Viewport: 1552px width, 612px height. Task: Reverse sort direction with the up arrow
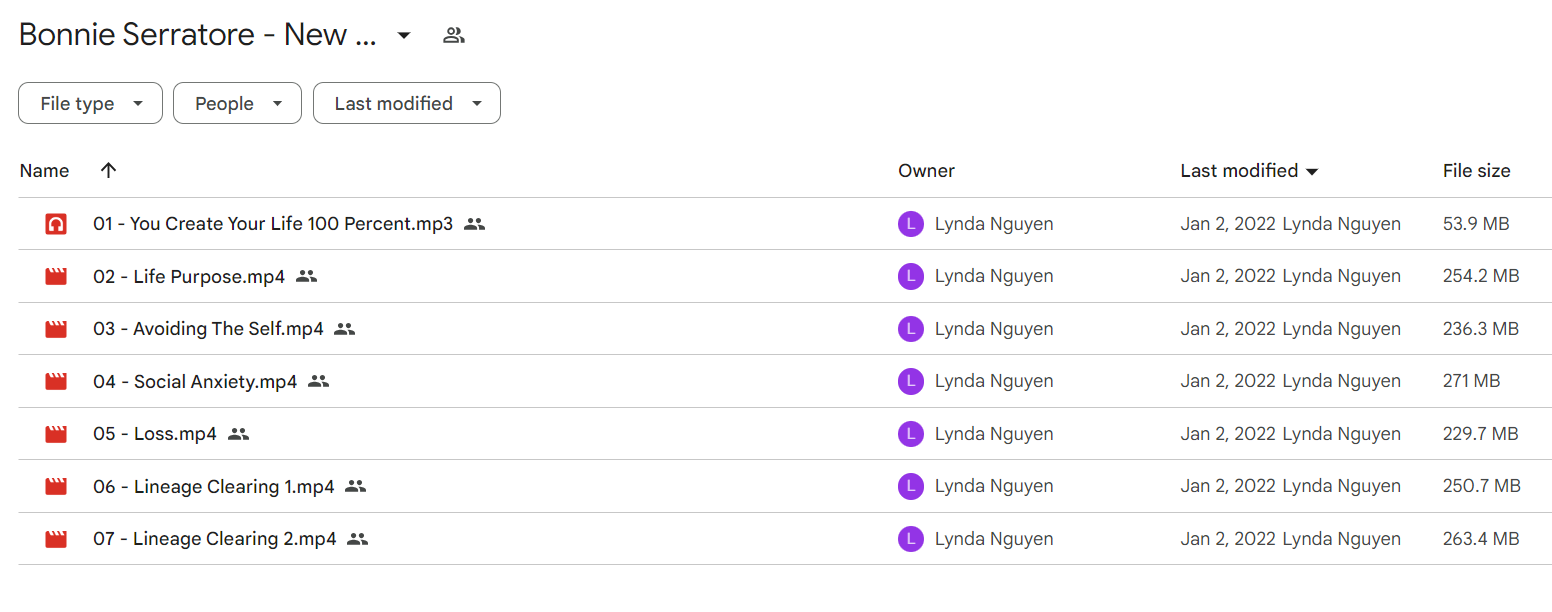pos(109,170)
